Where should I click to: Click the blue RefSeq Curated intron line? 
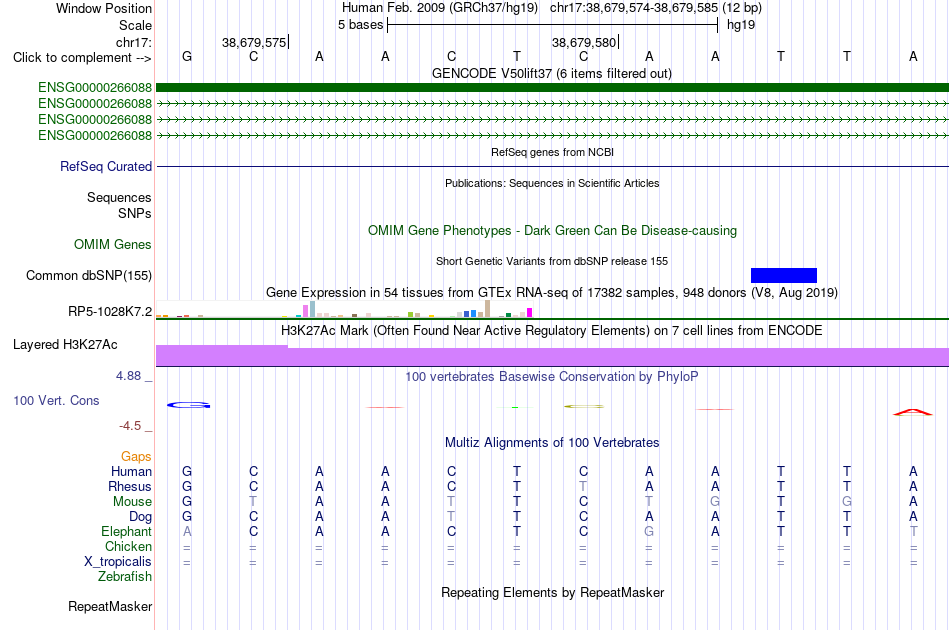(x=552, y=166)
